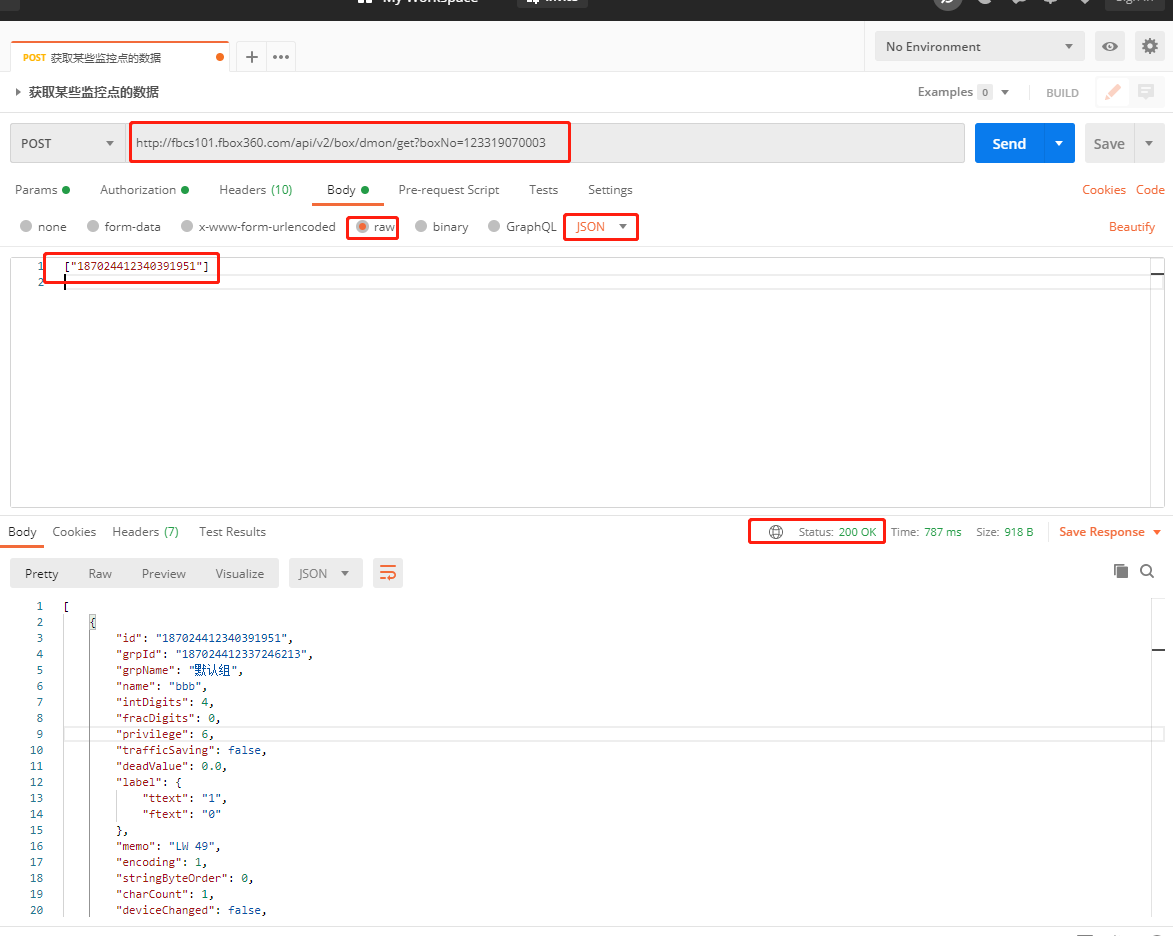
Task: Click the blue Send button
Action: click(1009, 143)
